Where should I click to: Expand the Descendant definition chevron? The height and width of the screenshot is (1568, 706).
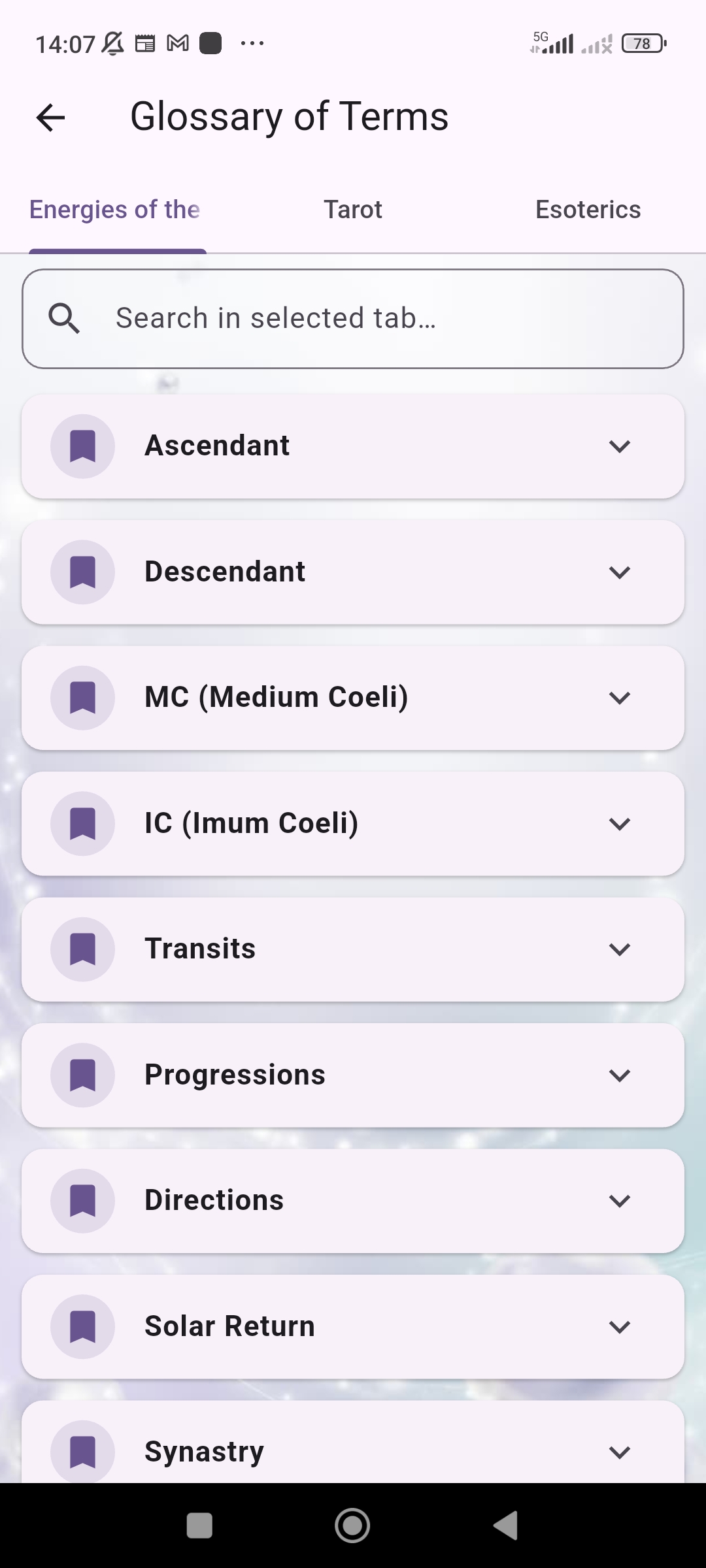[x=619, y=572]
